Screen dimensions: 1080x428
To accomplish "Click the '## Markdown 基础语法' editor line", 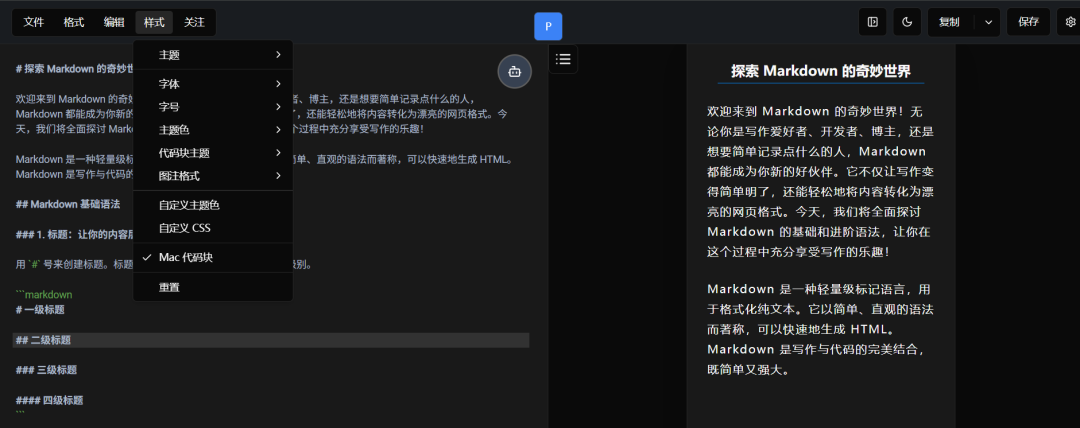I will [68, 204].
